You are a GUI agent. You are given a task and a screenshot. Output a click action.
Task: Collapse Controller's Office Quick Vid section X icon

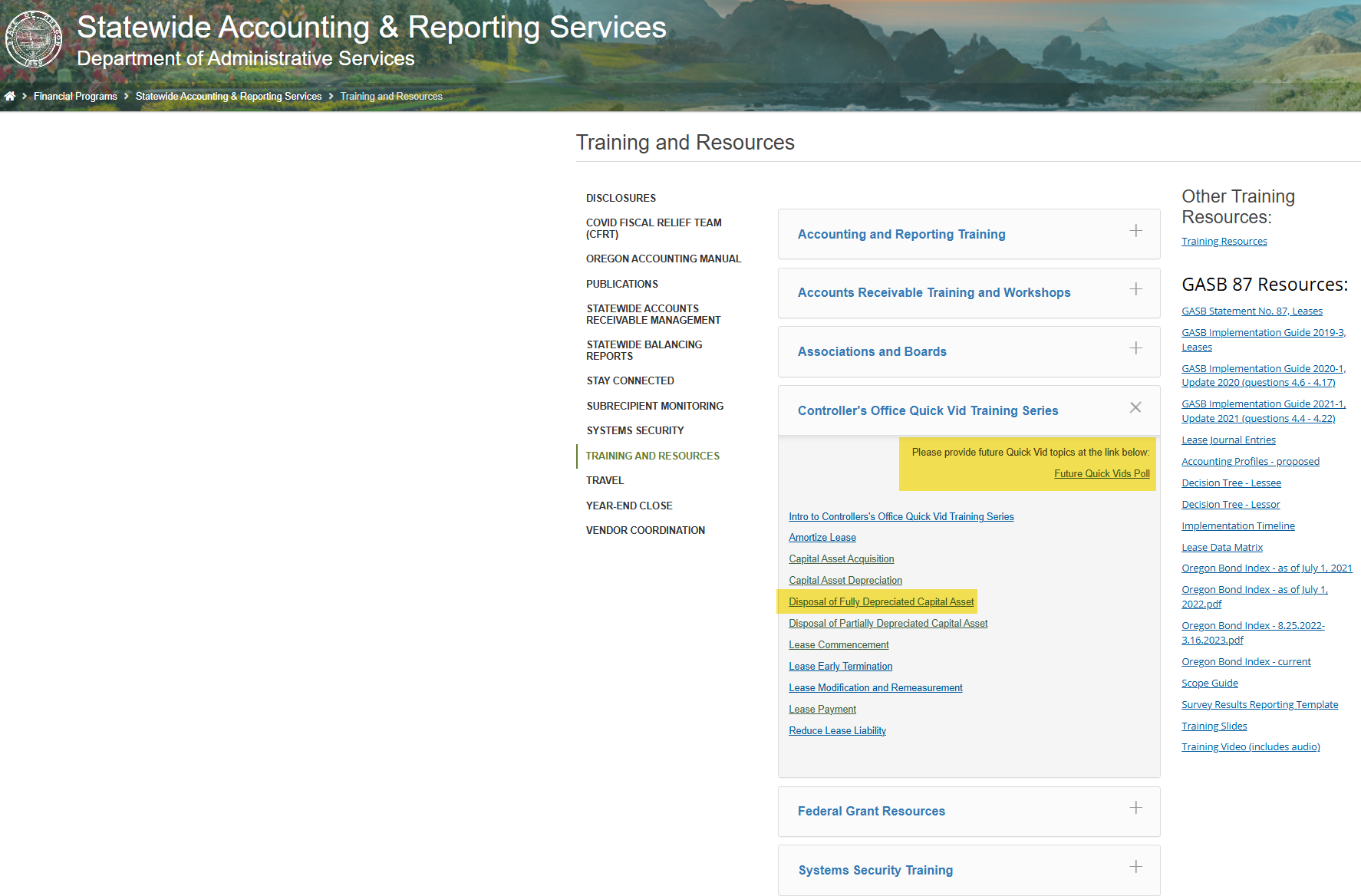coord(1135,407)
